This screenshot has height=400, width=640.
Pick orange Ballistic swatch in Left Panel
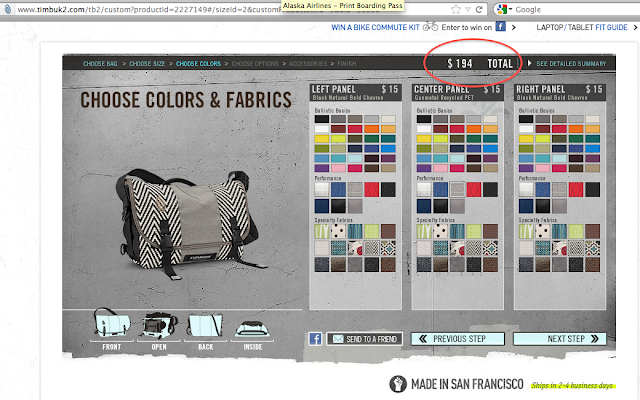pos(371,129)
